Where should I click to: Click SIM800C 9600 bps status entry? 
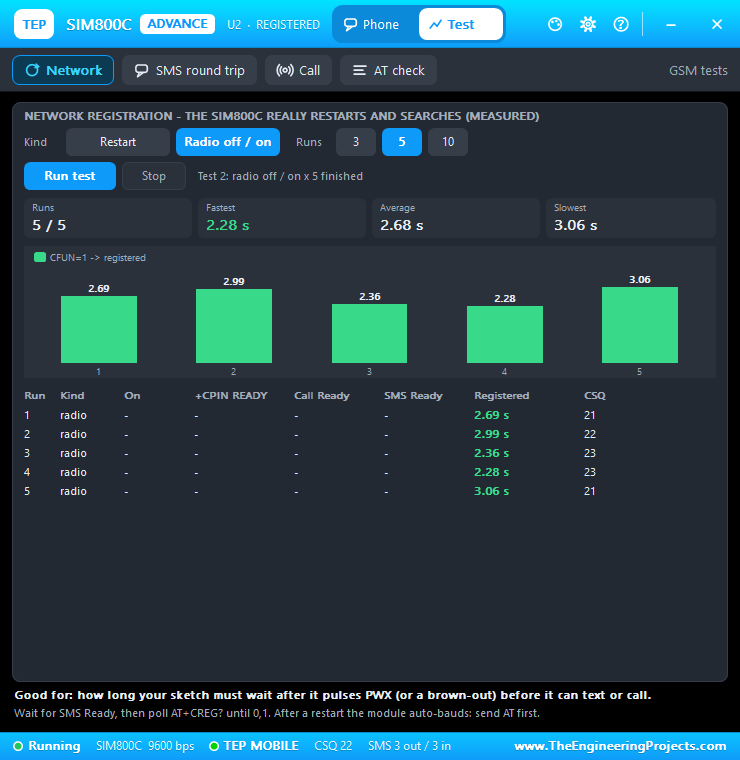[x=145, y=746]
